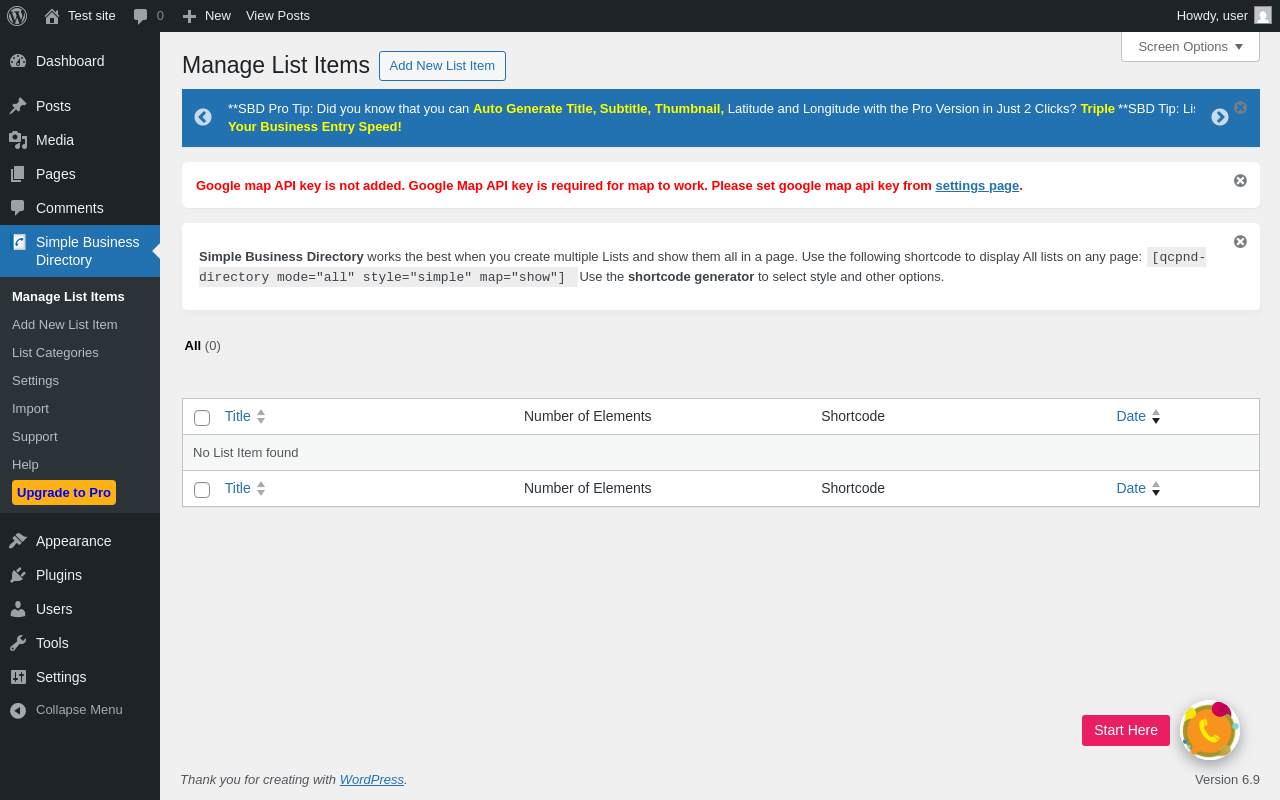Open the Support submenu item

pyautogui.click(x=35, y=436)
